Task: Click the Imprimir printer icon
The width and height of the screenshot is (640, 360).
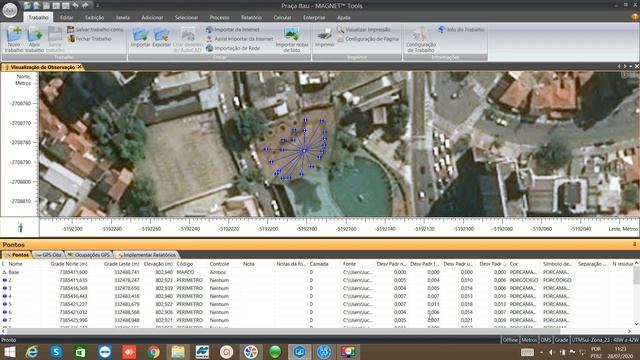Action: click(x=324, y=37)
